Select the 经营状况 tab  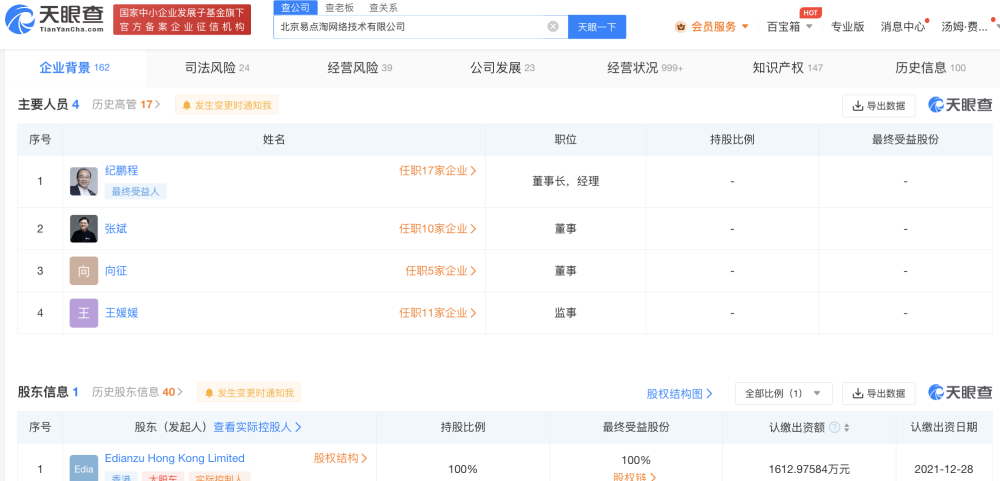(x=645, y=68)
